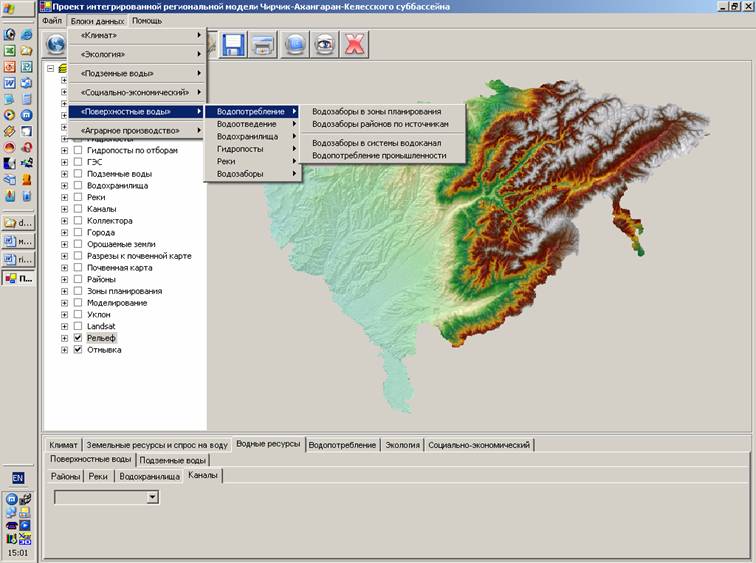Open the Файл menu
This screenshot has height=563, width=756.
coord(52,20)
